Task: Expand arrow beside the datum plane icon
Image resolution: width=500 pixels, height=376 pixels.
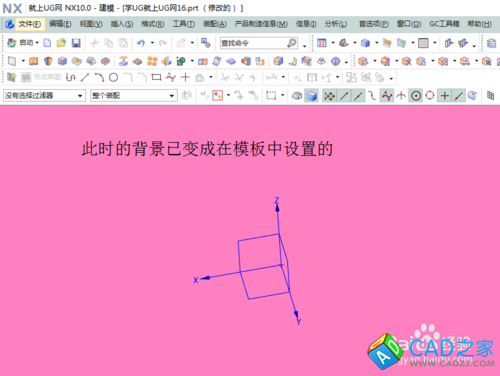Action: pyautogui.click(x=23, y=61)
